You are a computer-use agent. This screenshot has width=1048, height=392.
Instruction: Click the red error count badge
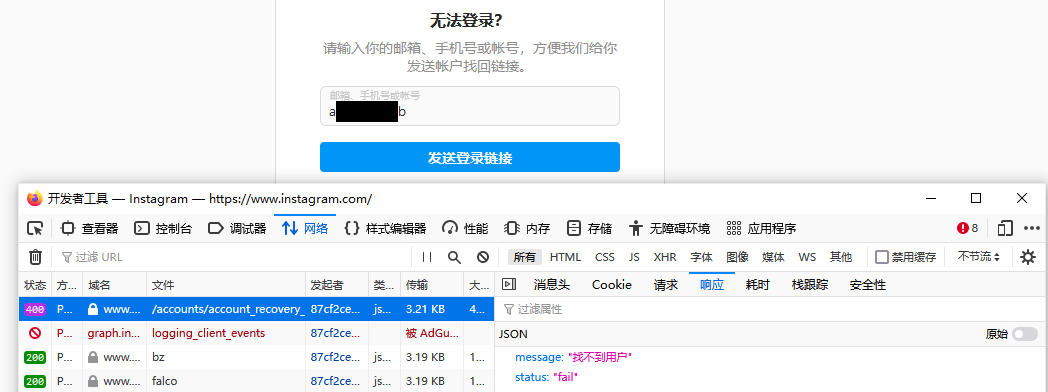(x=967, y=228)
